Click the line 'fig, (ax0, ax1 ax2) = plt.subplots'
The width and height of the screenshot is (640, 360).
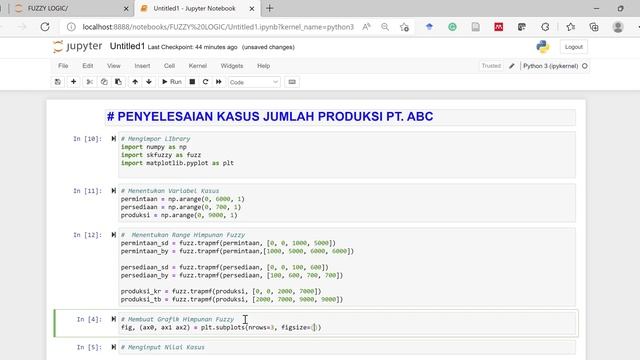point(221,327)
